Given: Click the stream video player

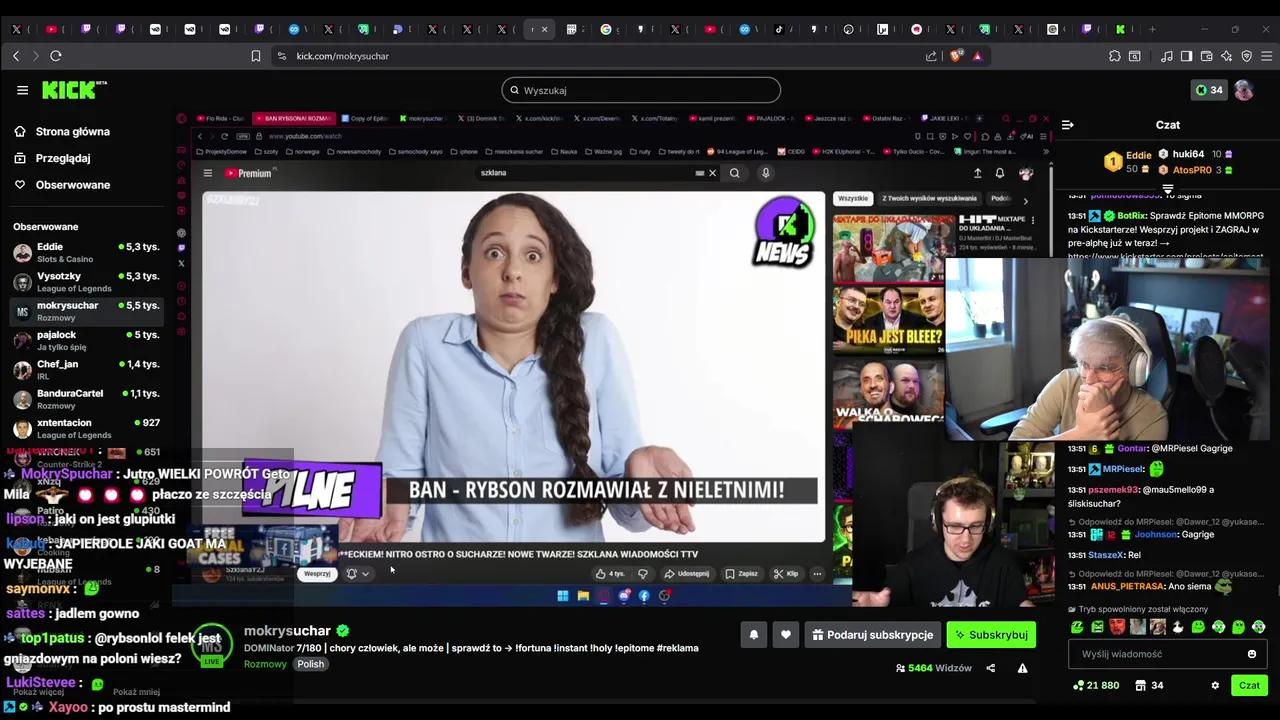Looking at the screenshot, I should [612, 360].
